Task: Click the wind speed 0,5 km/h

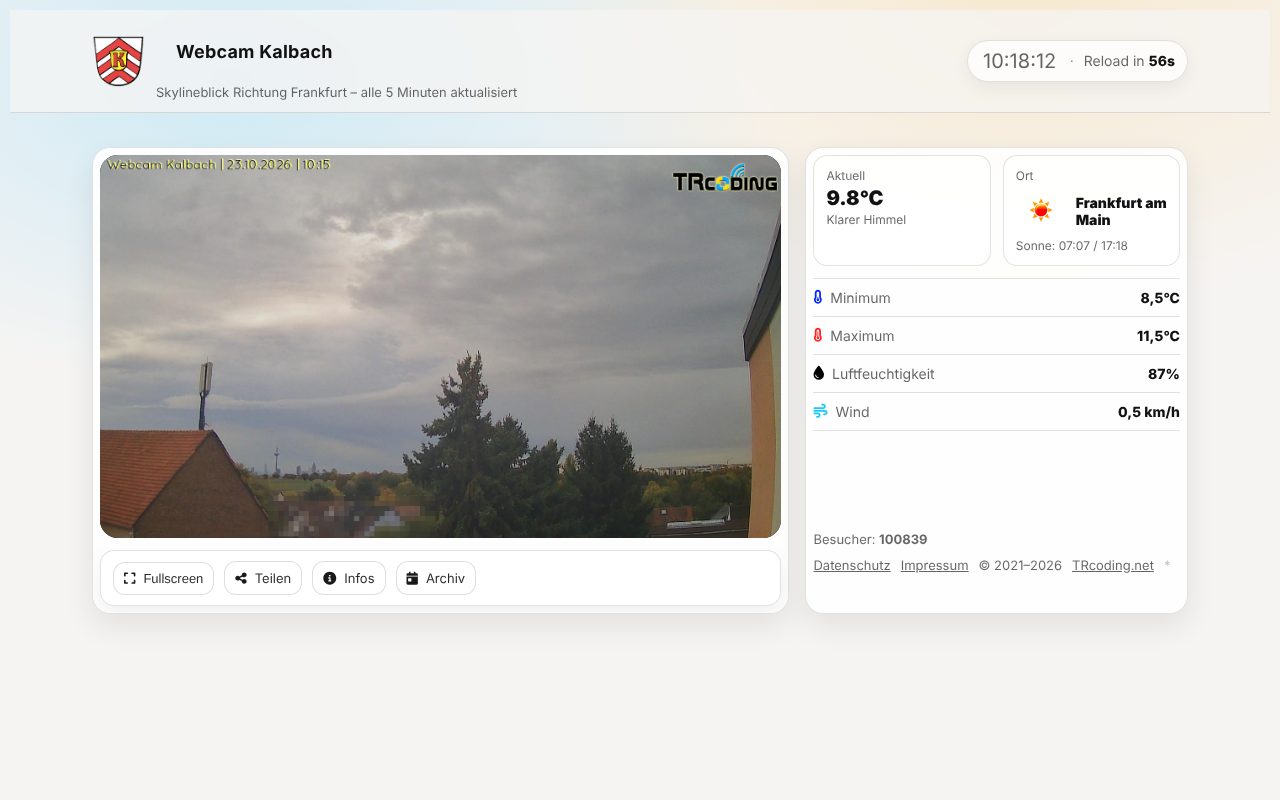Action: coord(1149,412)
